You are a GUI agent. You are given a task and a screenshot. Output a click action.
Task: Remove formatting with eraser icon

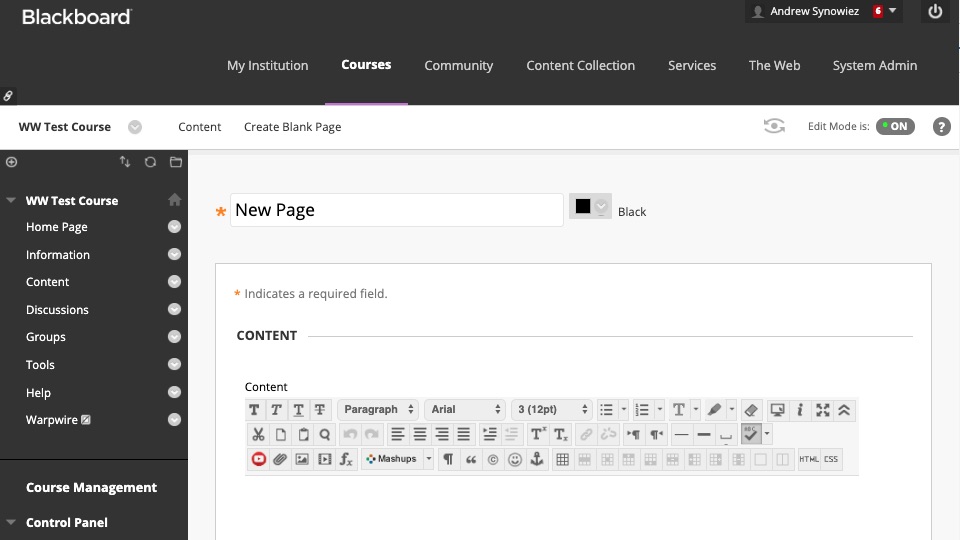(751, 410)
